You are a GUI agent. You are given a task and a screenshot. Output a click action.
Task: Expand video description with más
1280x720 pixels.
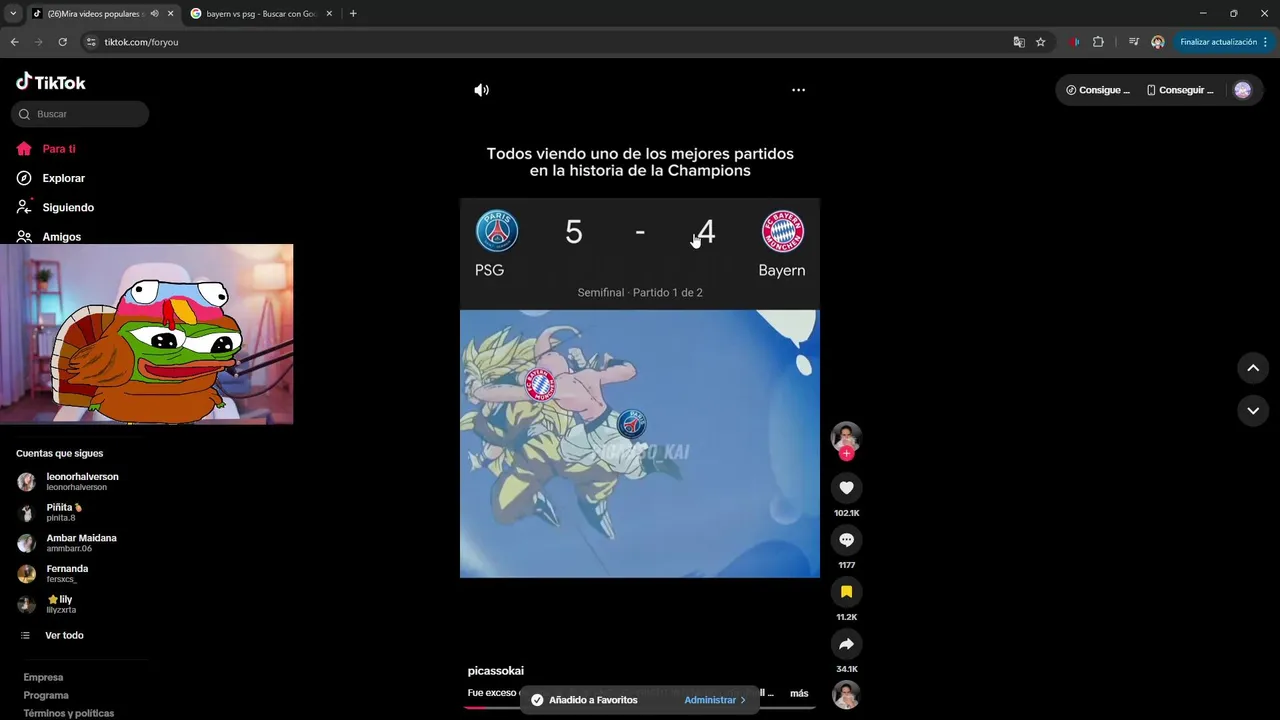[799, 693]
